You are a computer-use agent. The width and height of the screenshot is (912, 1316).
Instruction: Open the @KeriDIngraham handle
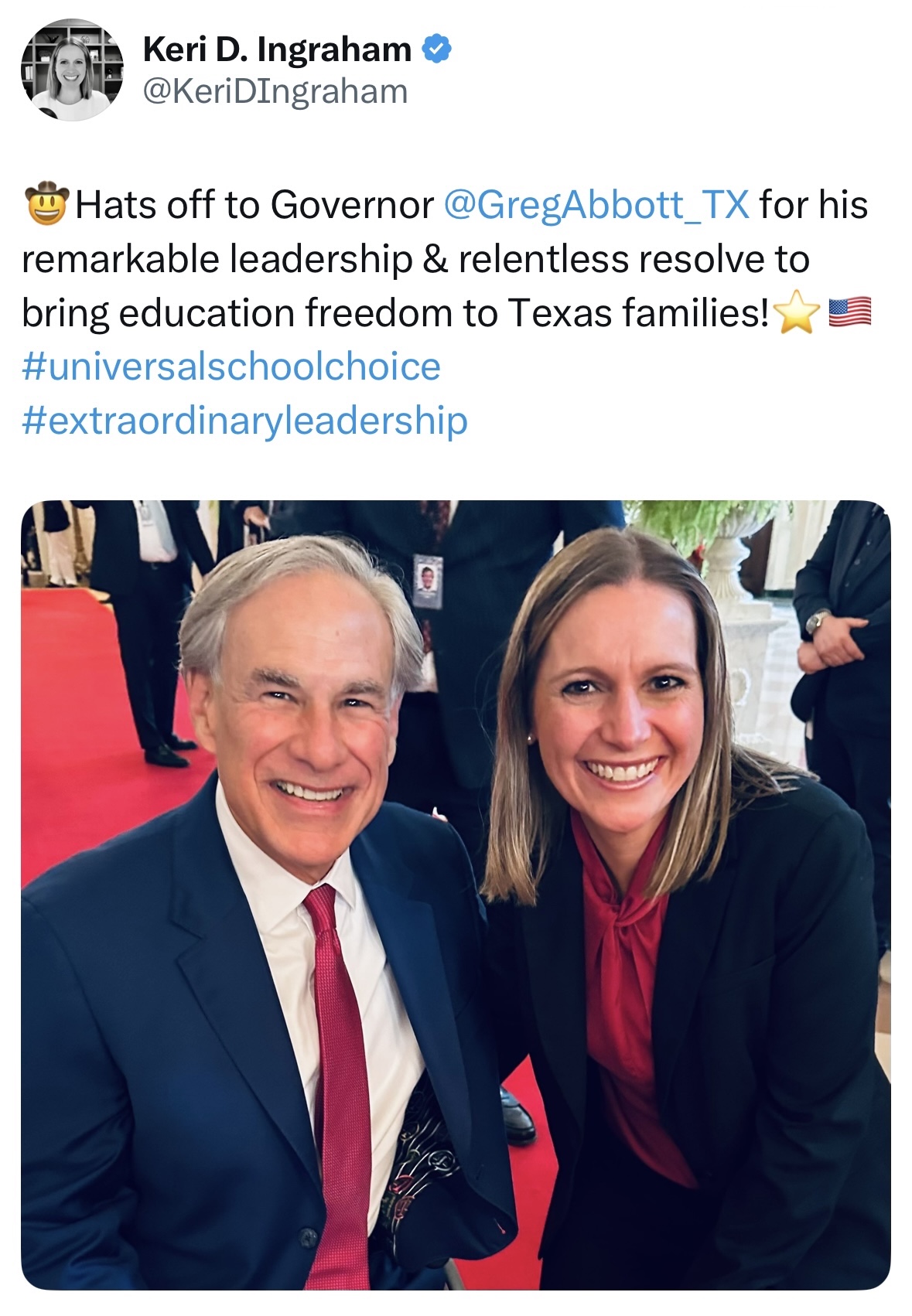[x=275, y=91]
